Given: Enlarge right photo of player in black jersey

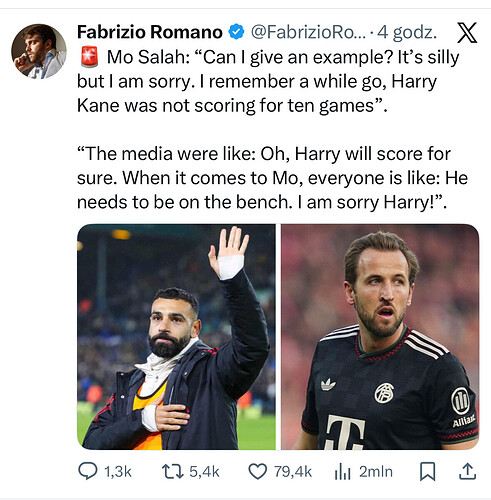Looking at the screenshot, I should [x=380, y=337].
